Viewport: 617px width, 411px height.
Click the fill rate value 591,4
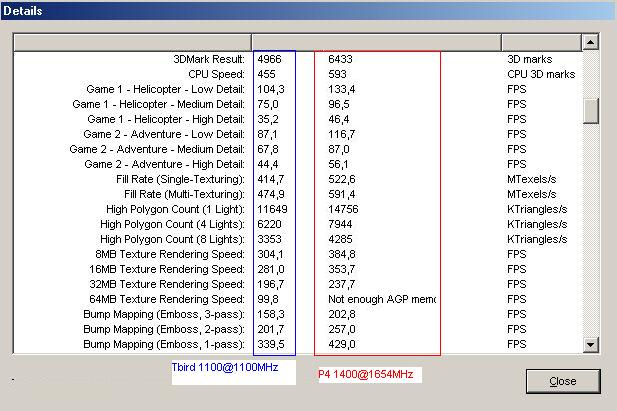tap(342, 194)
